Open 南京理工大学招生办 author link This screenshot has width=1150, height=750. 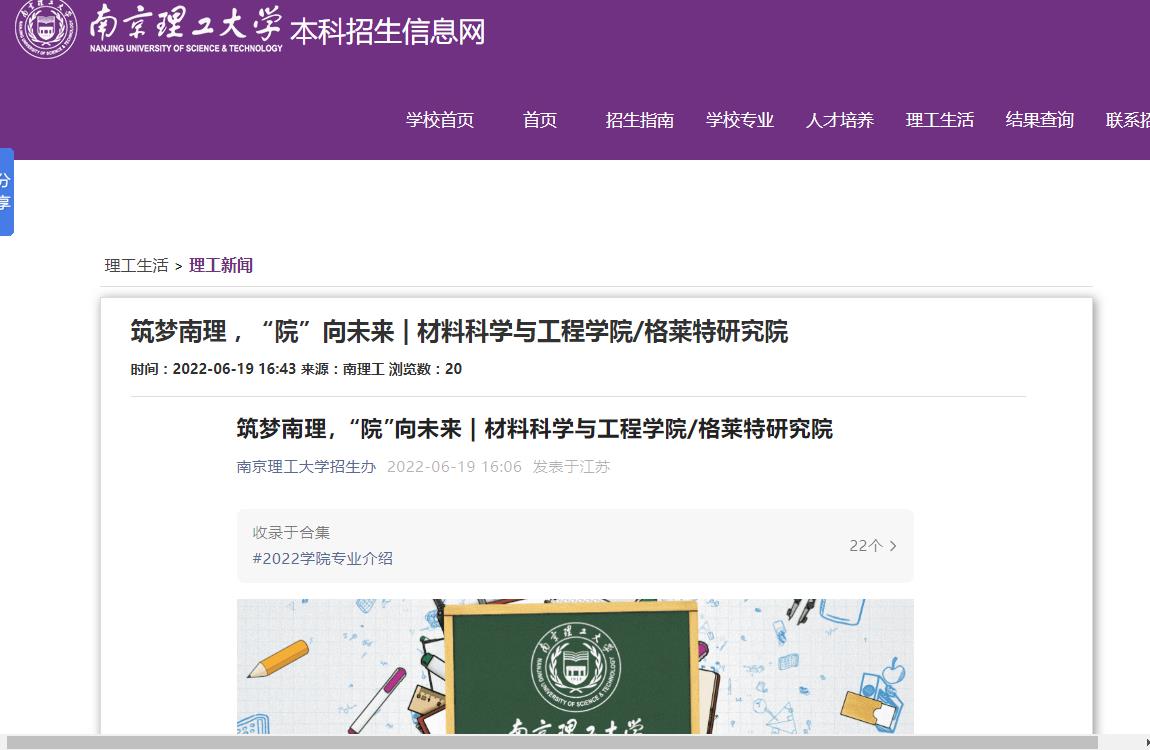tap(306, 467)
